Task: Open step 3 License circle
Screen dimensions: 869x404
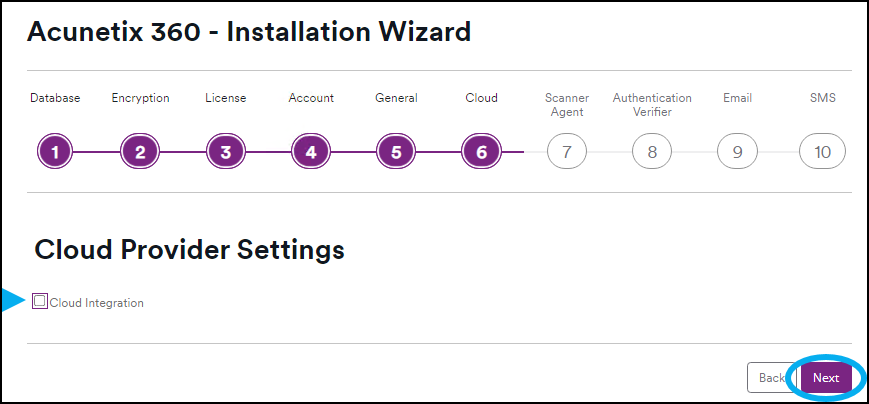Action: click(226, 151)
